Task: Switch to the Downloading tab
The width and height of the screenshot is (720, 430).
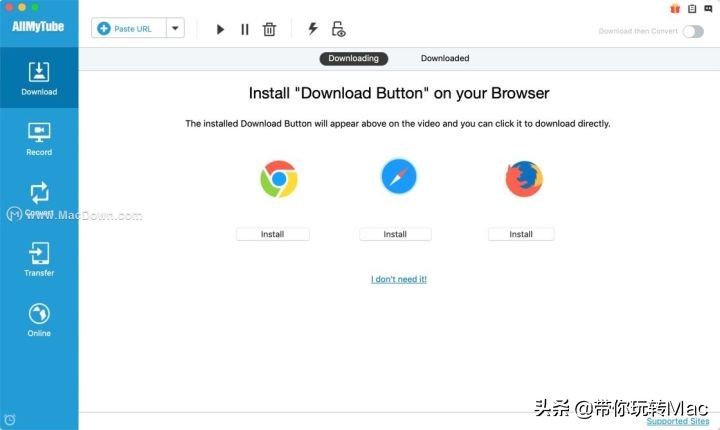Action: pyautogui.click(x=354, y=58)
